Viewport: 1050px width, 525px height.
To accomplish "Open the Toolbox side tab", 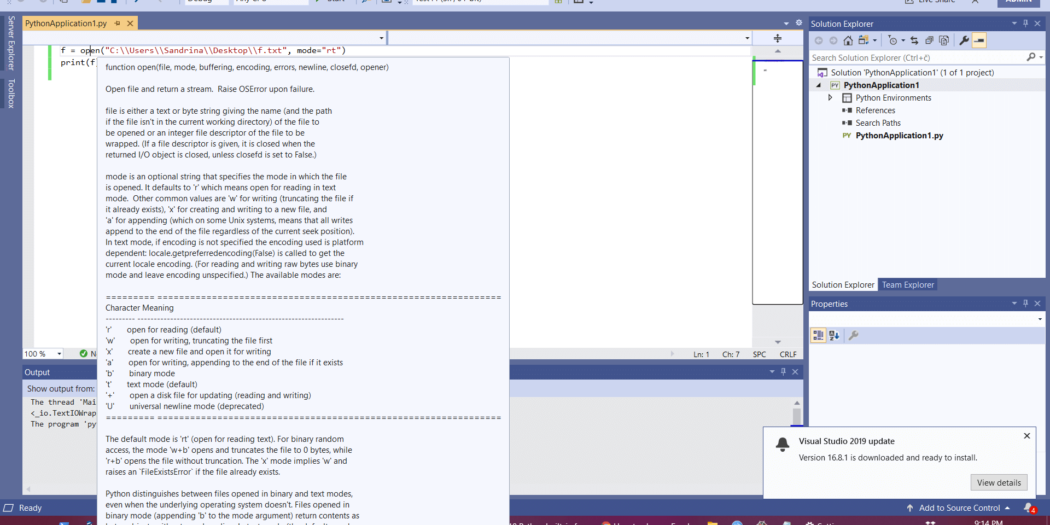I will (x=10, y=93).
